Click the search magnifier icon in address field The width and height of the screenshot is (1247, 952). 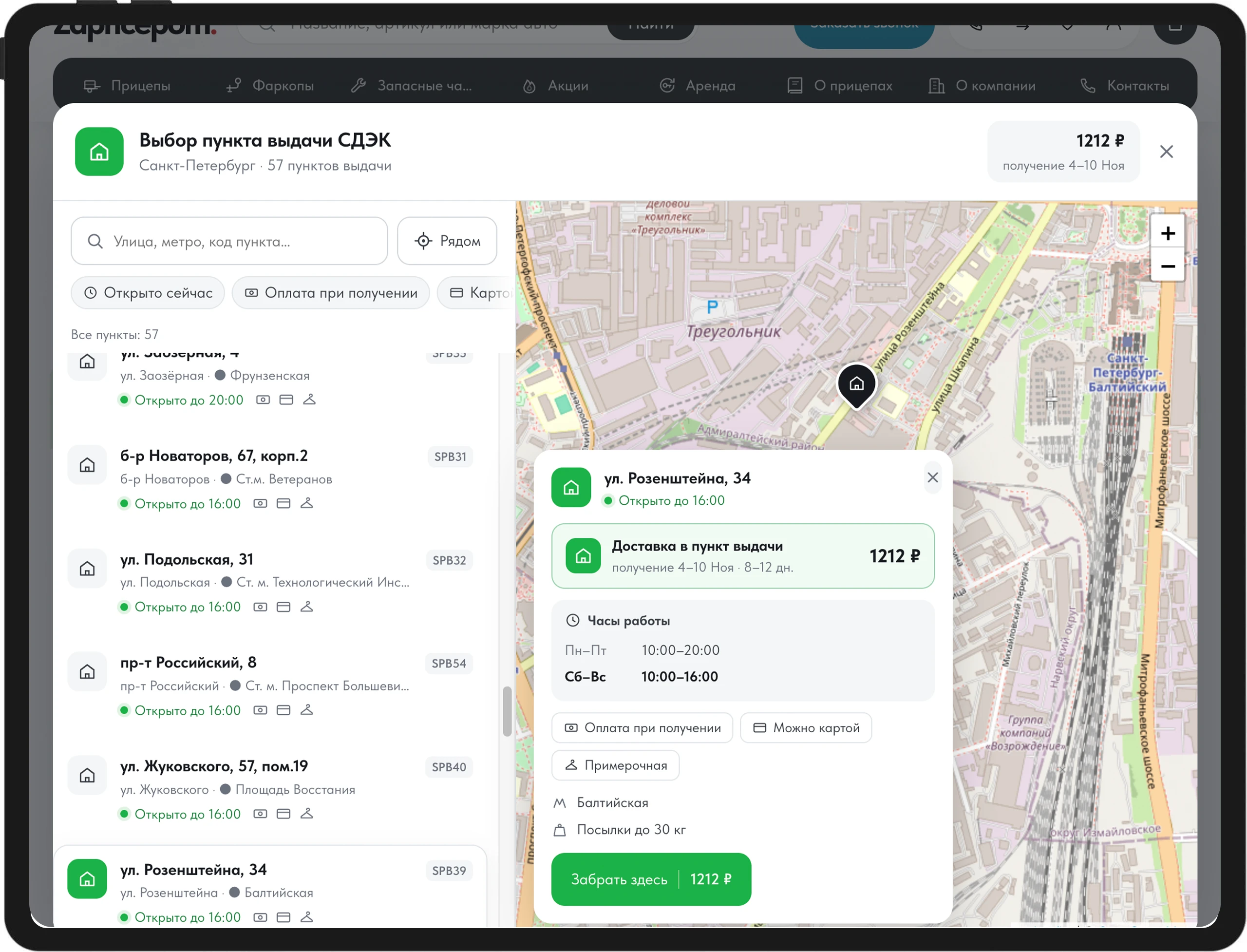(95, 241)
